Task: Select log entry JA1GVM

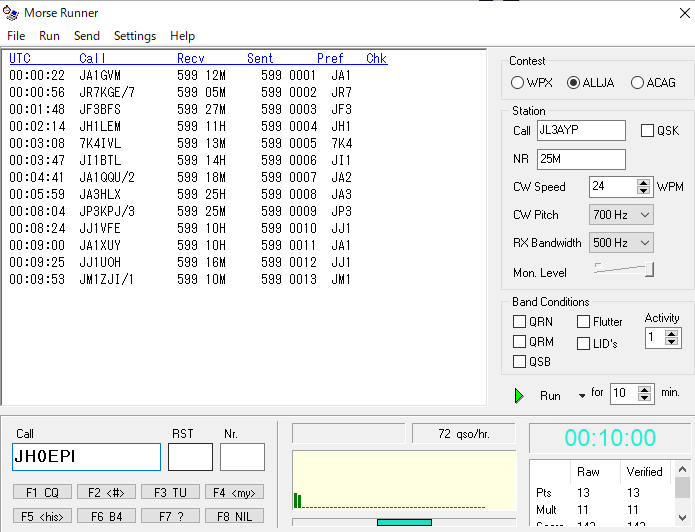Action: (181, 75)
